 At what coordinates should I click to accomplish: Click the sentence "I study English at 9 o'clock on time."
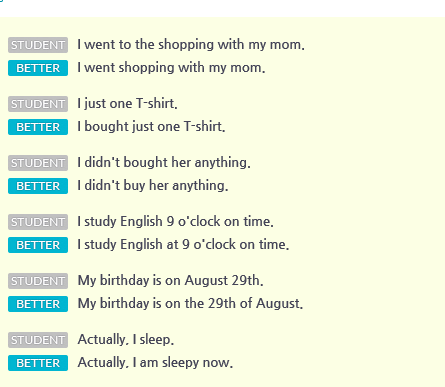[183, 245]
